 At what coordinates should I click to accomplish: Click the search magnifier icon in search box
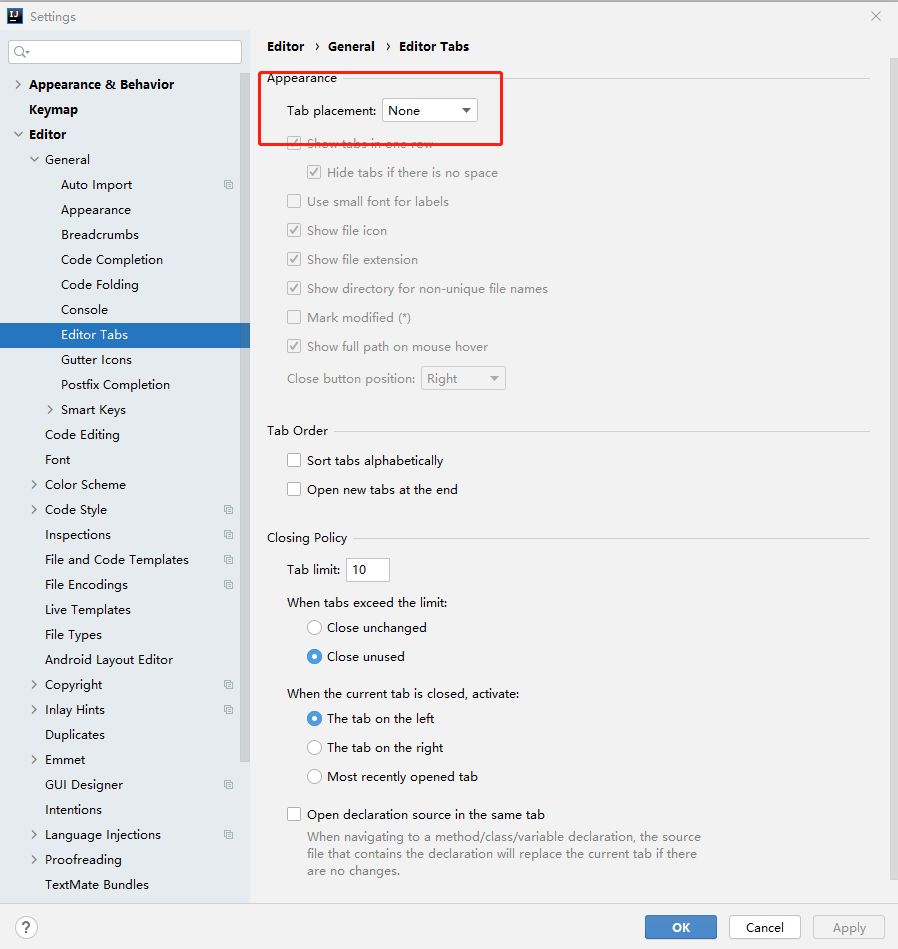[x=21, y=52]
